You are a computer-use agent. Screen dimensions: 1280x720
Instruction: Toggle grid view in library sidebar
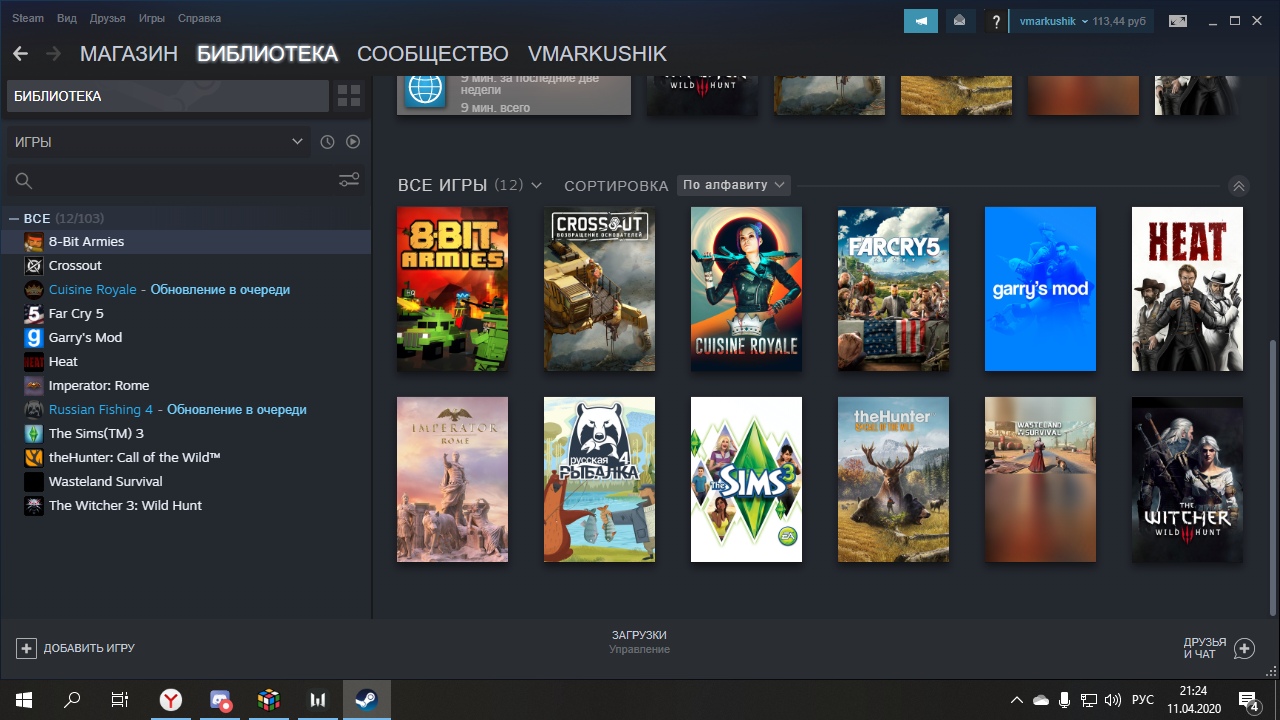(349, 96)
